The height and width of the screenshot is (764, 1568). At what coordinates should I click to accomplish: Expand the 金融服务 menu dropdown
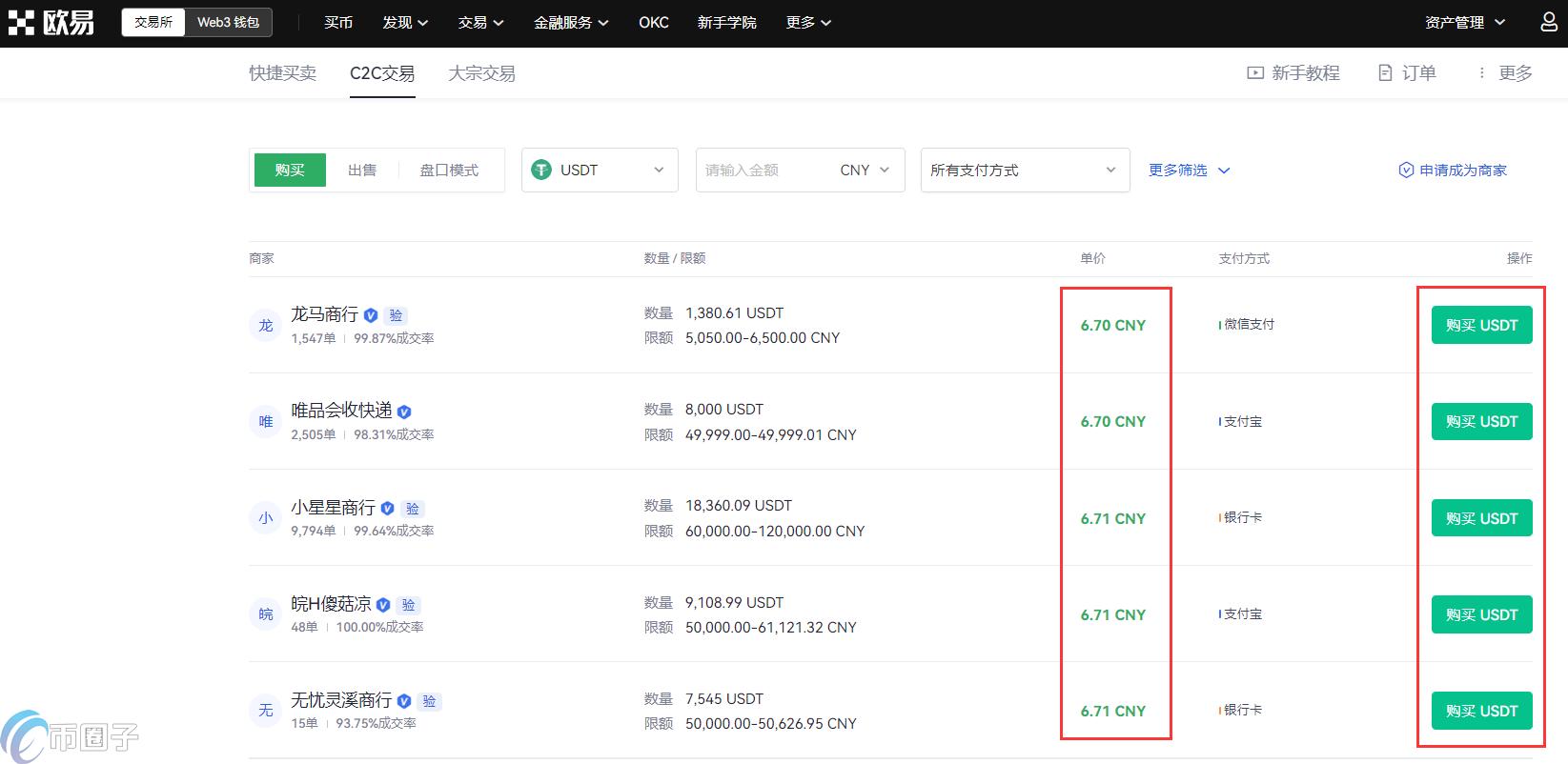click(571, 22)
